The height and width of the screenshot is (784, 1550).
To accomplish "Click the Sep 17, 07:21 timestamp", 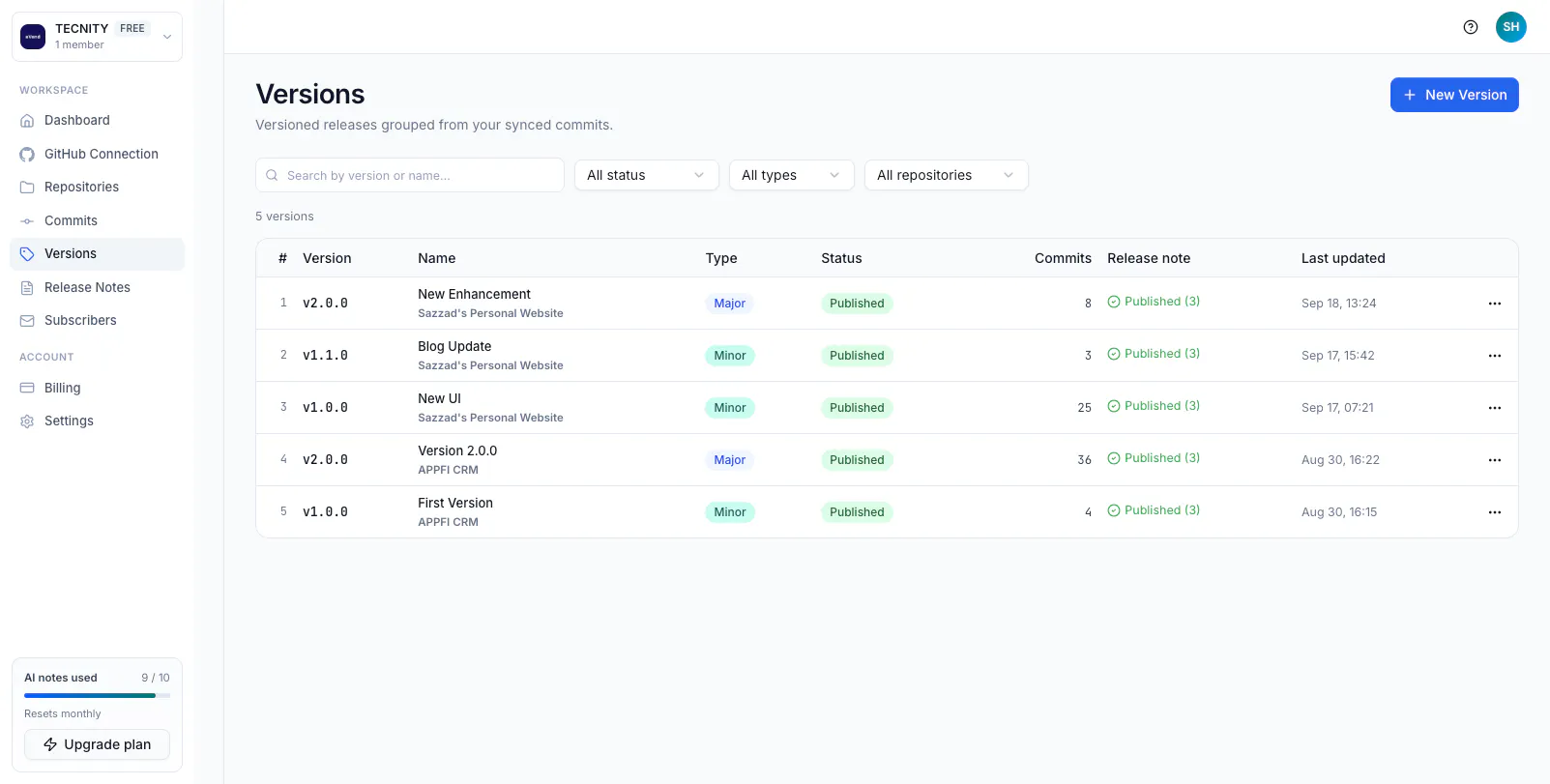I will click(x=1337, y=408).
